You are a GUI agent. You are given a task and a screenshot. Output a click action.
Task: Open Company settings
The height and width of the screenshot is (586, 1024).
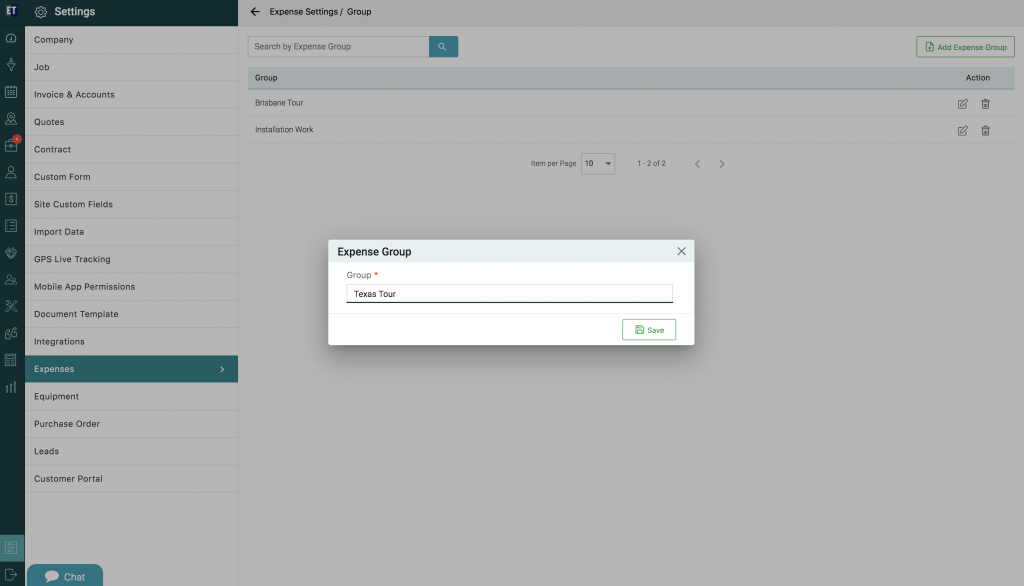(x=131, y=40)
